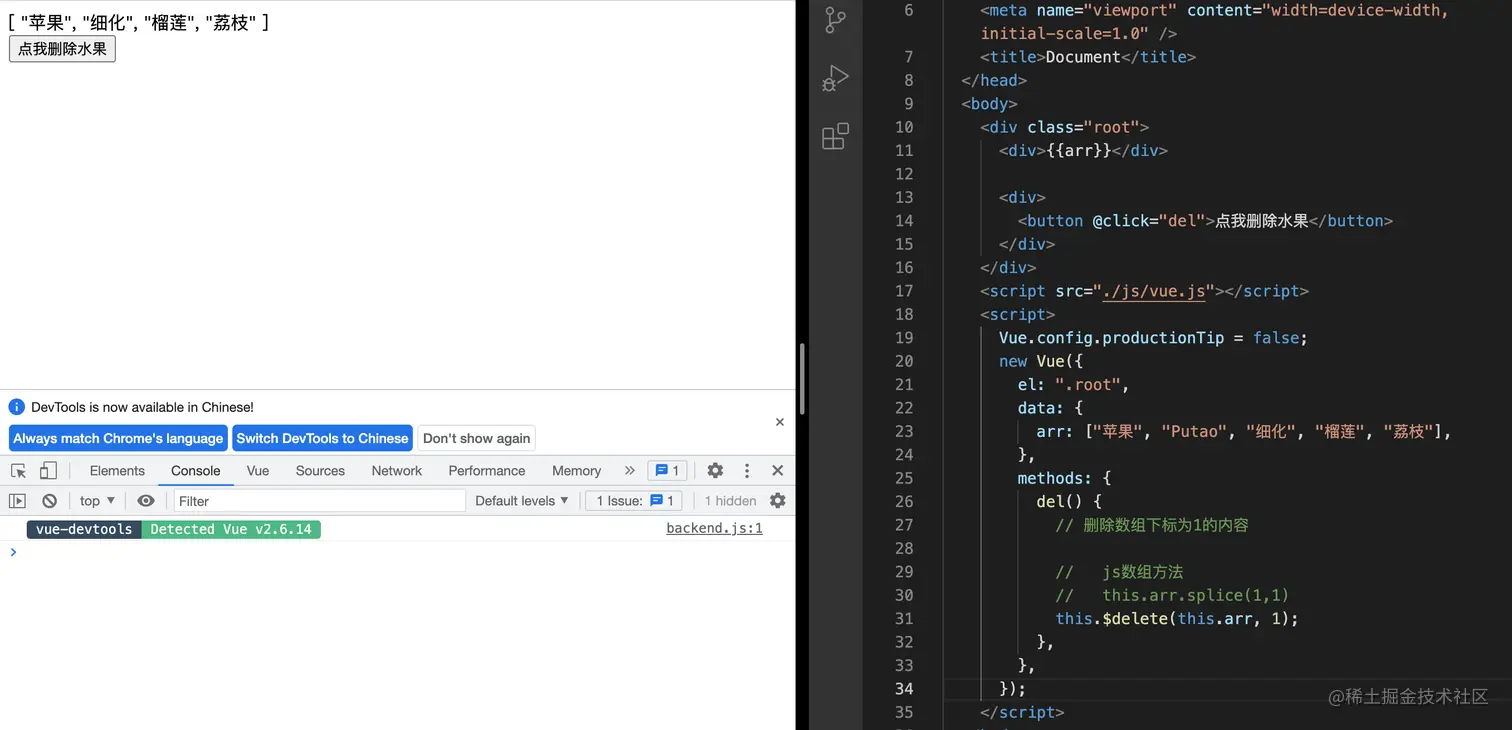
Task: Click the Detected Vue v2.6.14 message
Action: click(231, 529)
